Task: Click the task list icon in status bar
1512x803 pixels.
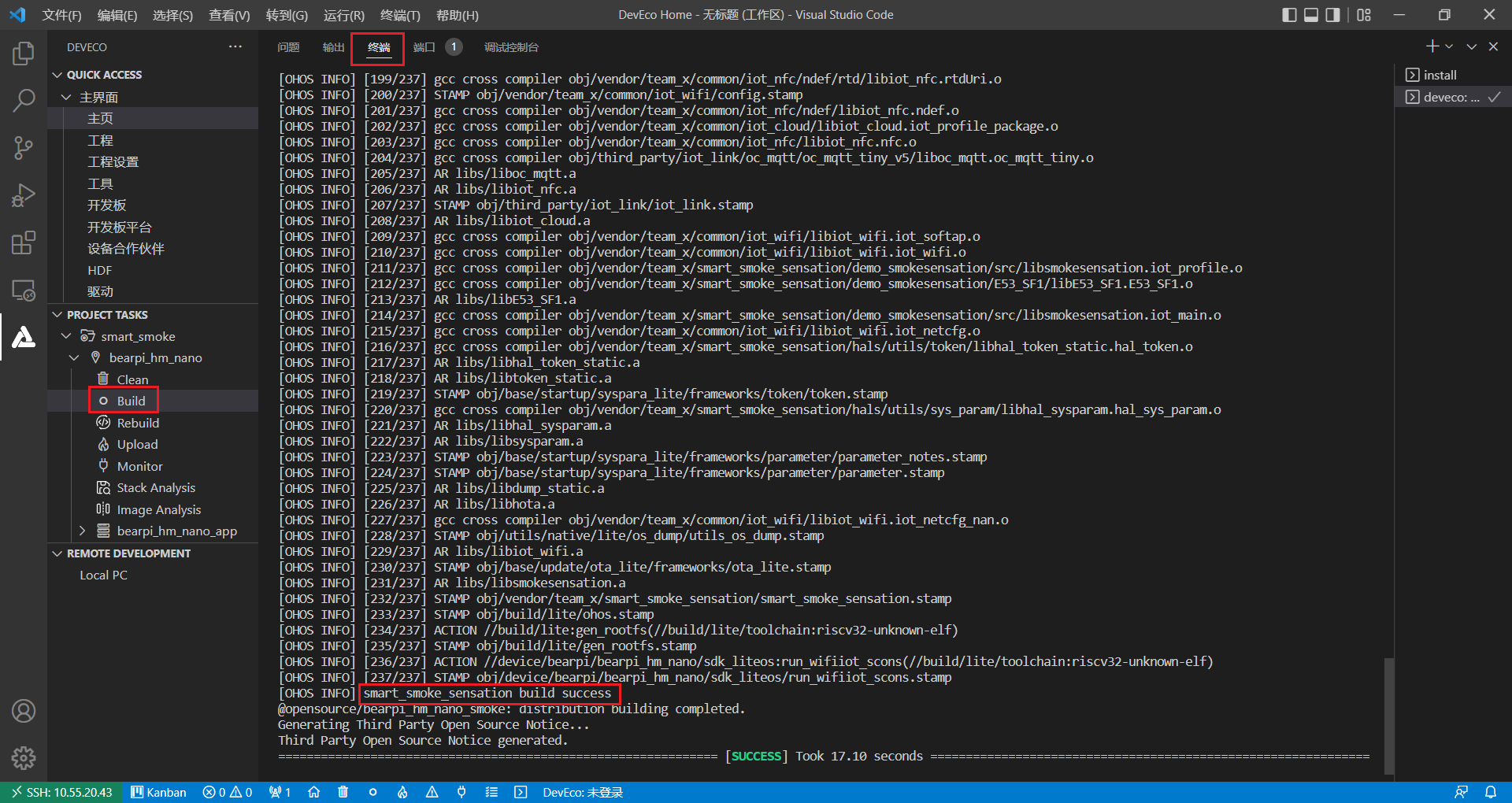Action: [x=491, y=792]
